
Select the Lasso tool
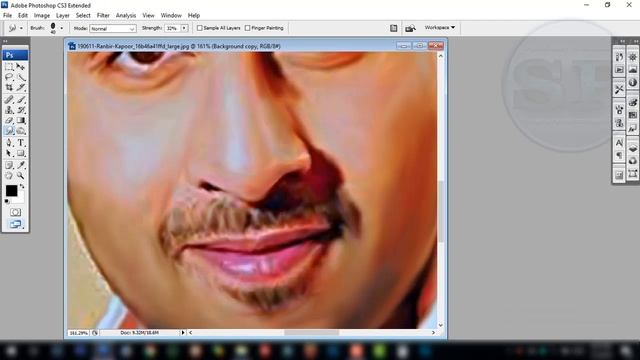click(x=9, y=77)
